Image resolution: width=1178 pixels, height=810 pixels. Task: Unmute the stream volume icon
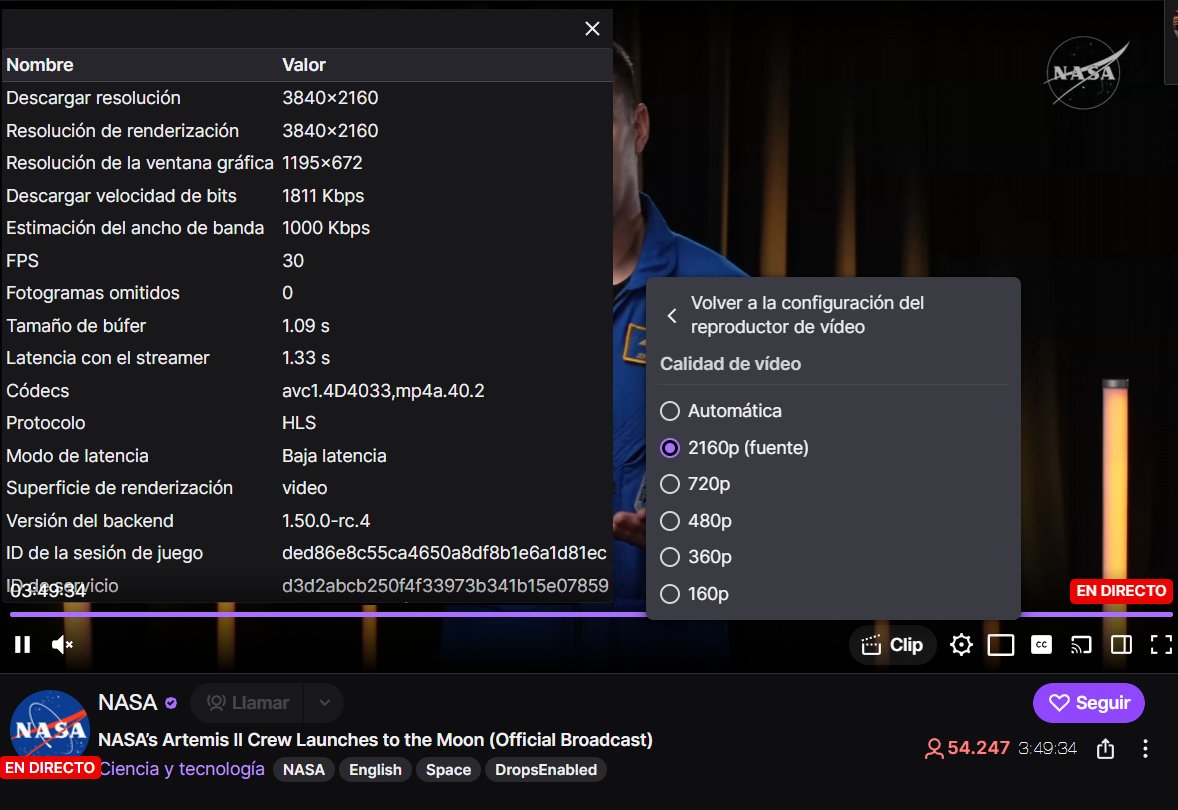point(62,645)
